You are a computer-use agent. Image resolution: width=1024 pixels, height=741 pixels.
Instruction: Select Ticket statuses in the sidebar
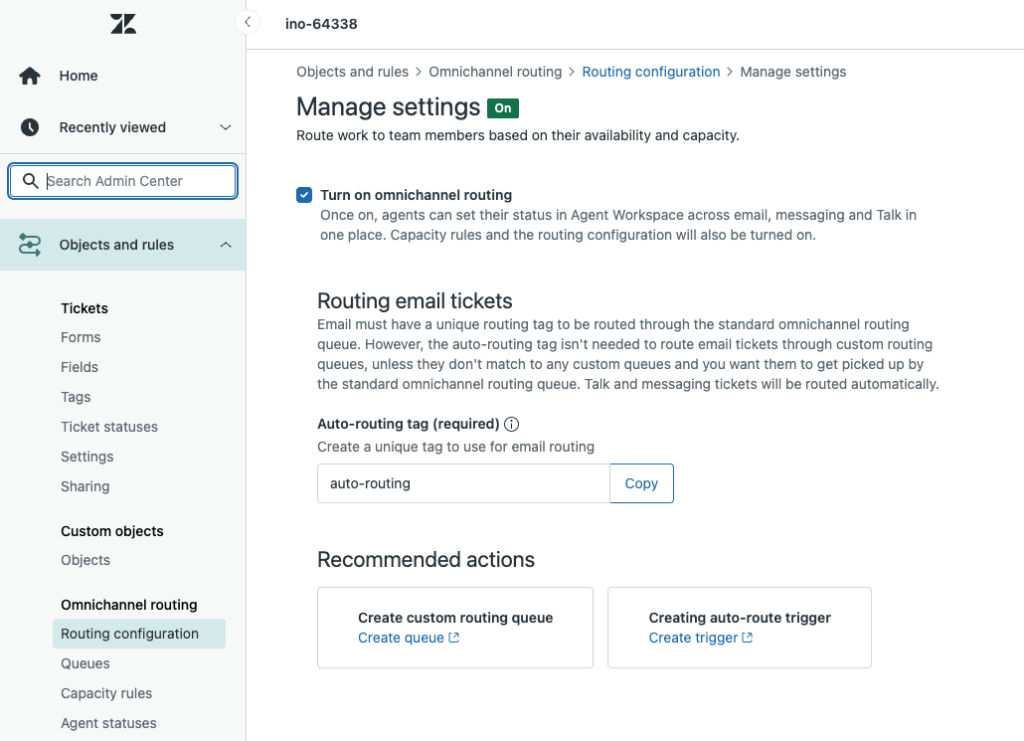[x=109, y=427]
